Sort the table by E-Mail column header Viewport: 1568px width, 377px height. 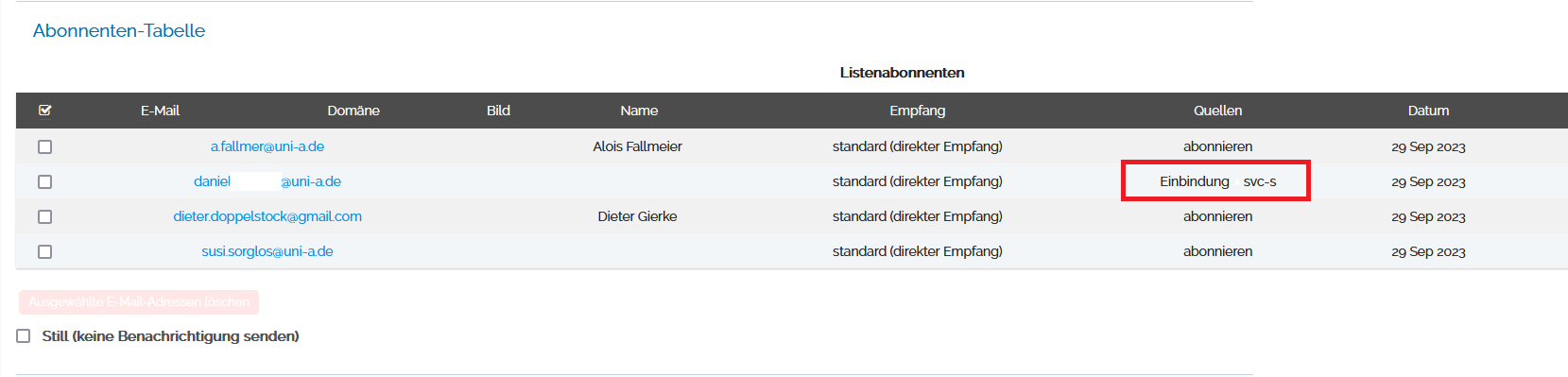tap(160, 111)
